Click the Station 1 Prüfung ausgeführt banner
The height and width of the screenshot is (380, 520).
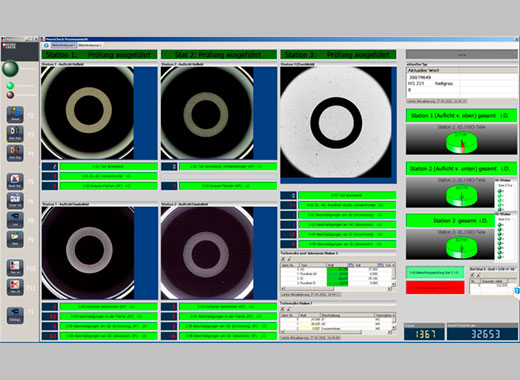coord(99,55)
